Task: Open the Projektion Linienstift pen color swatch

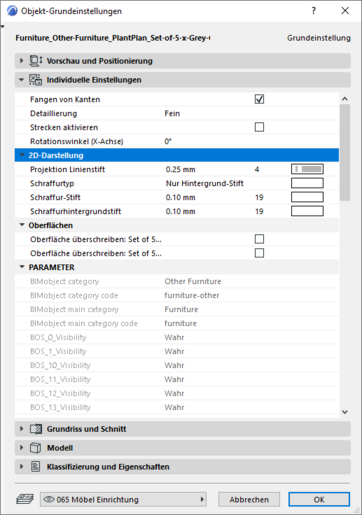Action: [307, 169]
